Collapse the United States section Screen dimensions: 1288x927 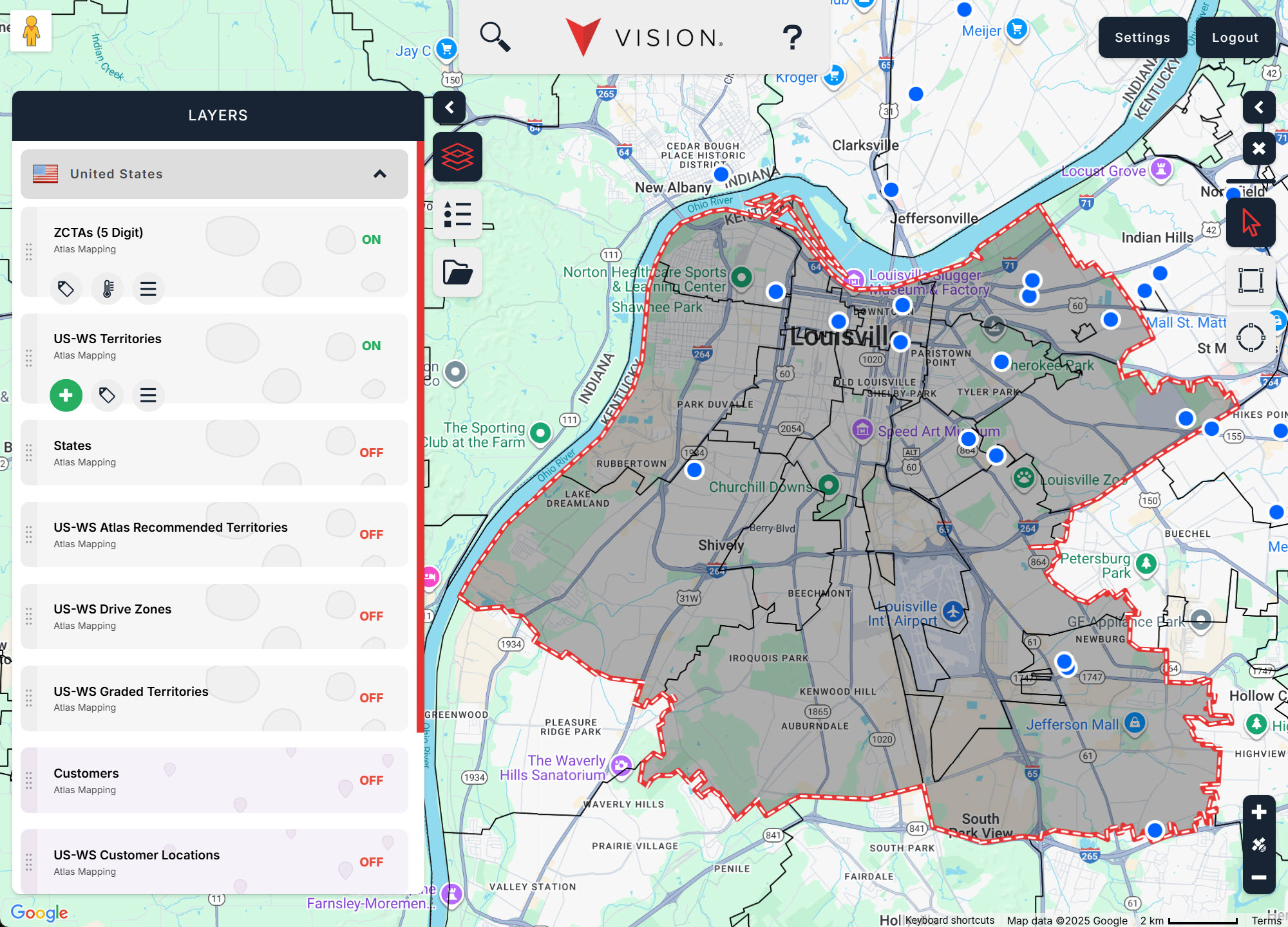(x=380, y=174)
